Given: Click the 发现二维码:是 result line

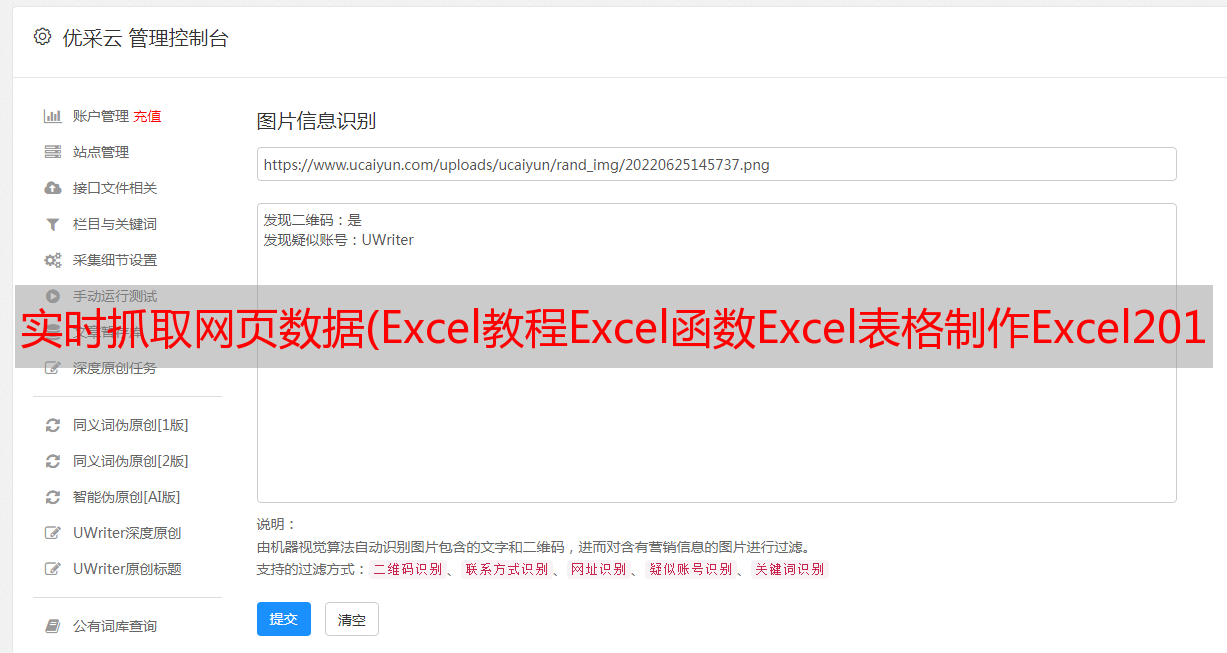Looking at the screenshot, I should point(313,220).
